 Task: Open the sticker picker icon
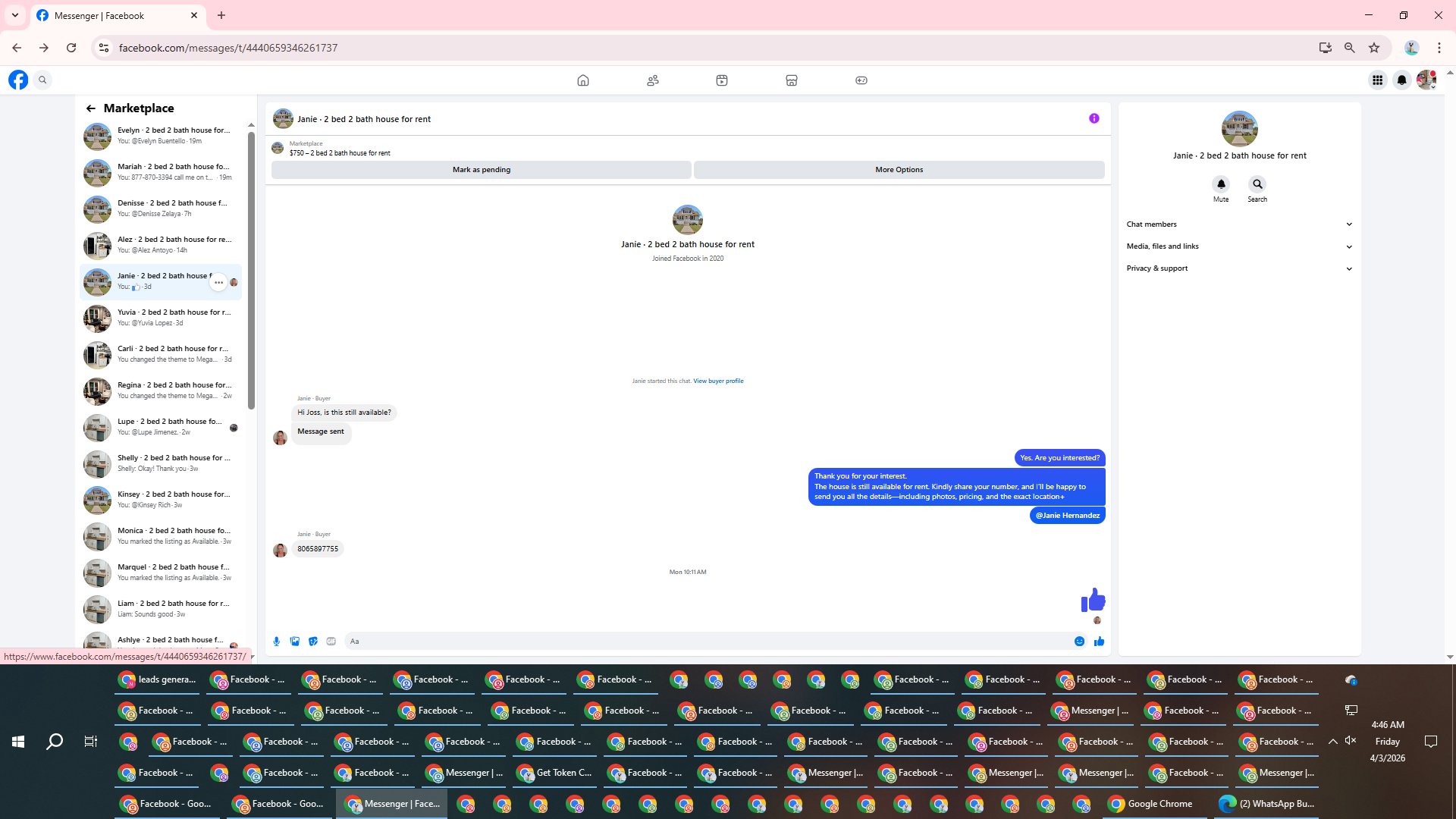pyautogui.click(x=313, y=642)
